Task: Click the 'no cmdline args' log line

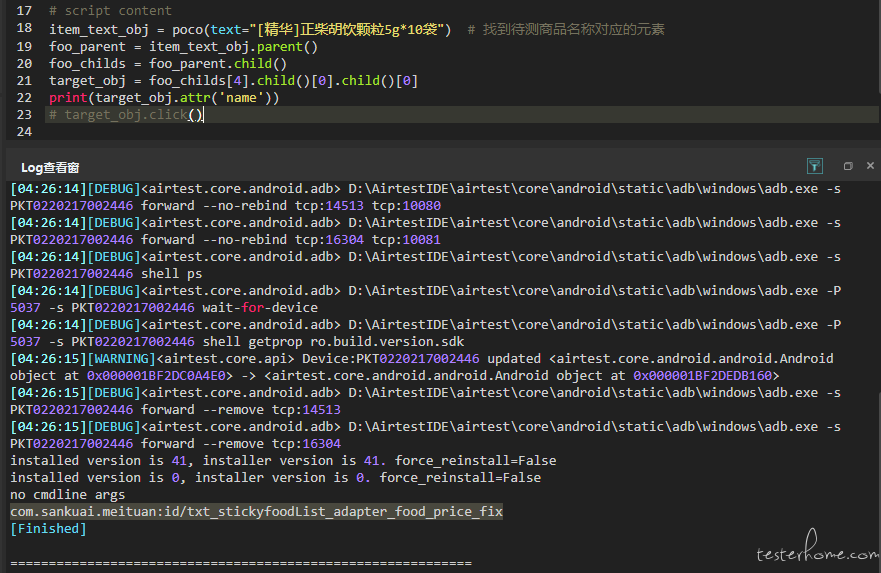Action: click(67, 495)
